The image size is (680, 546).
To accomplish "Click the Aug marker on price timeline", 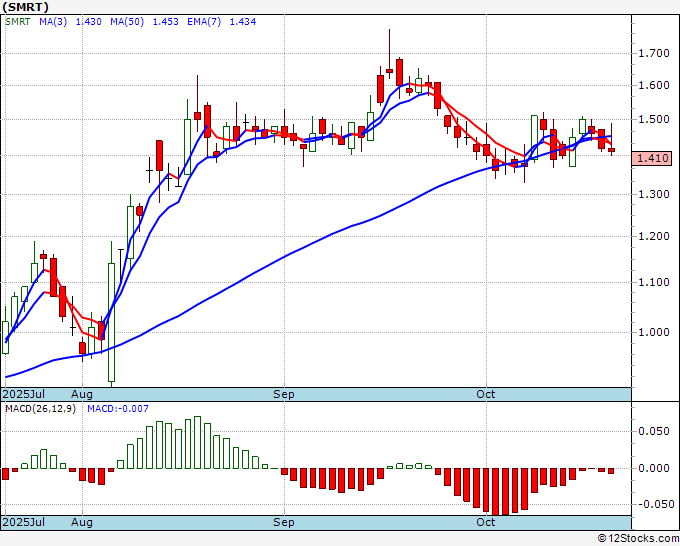I will coord(82,394).
